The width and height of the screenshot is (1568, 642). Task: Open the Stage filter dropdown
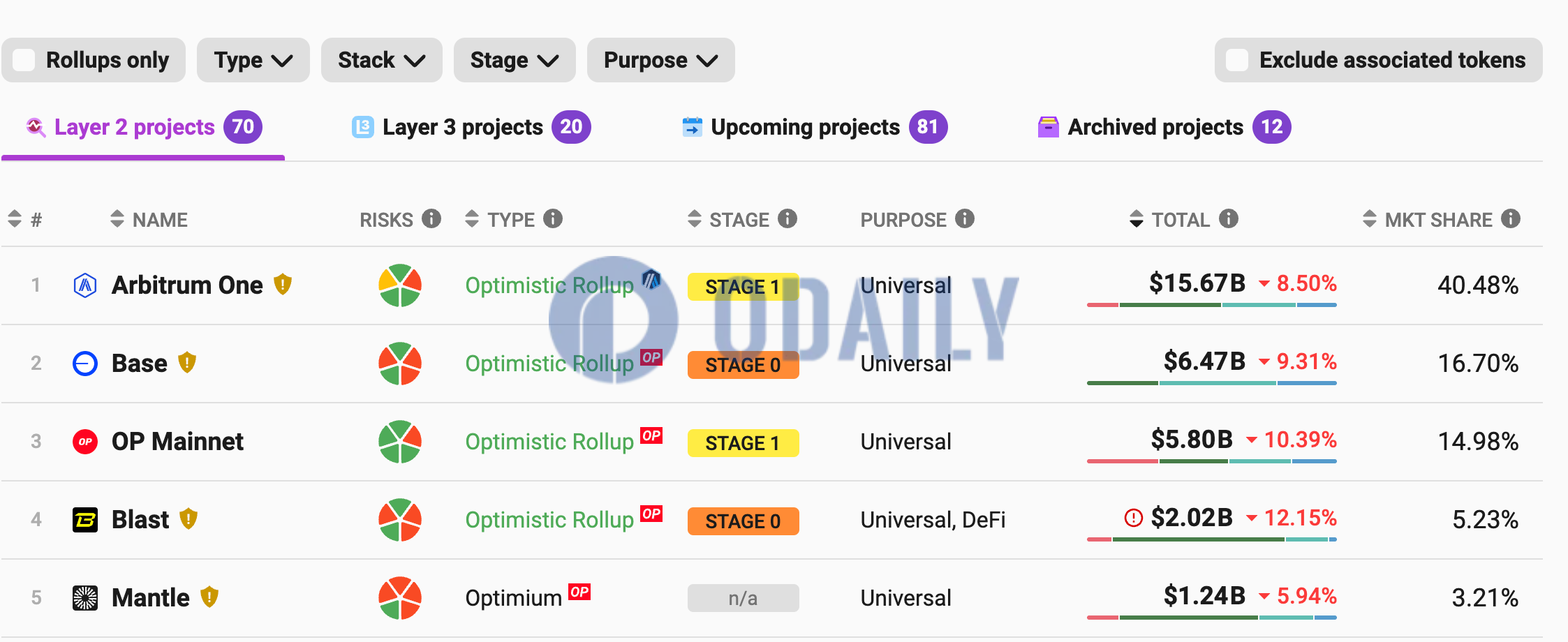(515, 60)
